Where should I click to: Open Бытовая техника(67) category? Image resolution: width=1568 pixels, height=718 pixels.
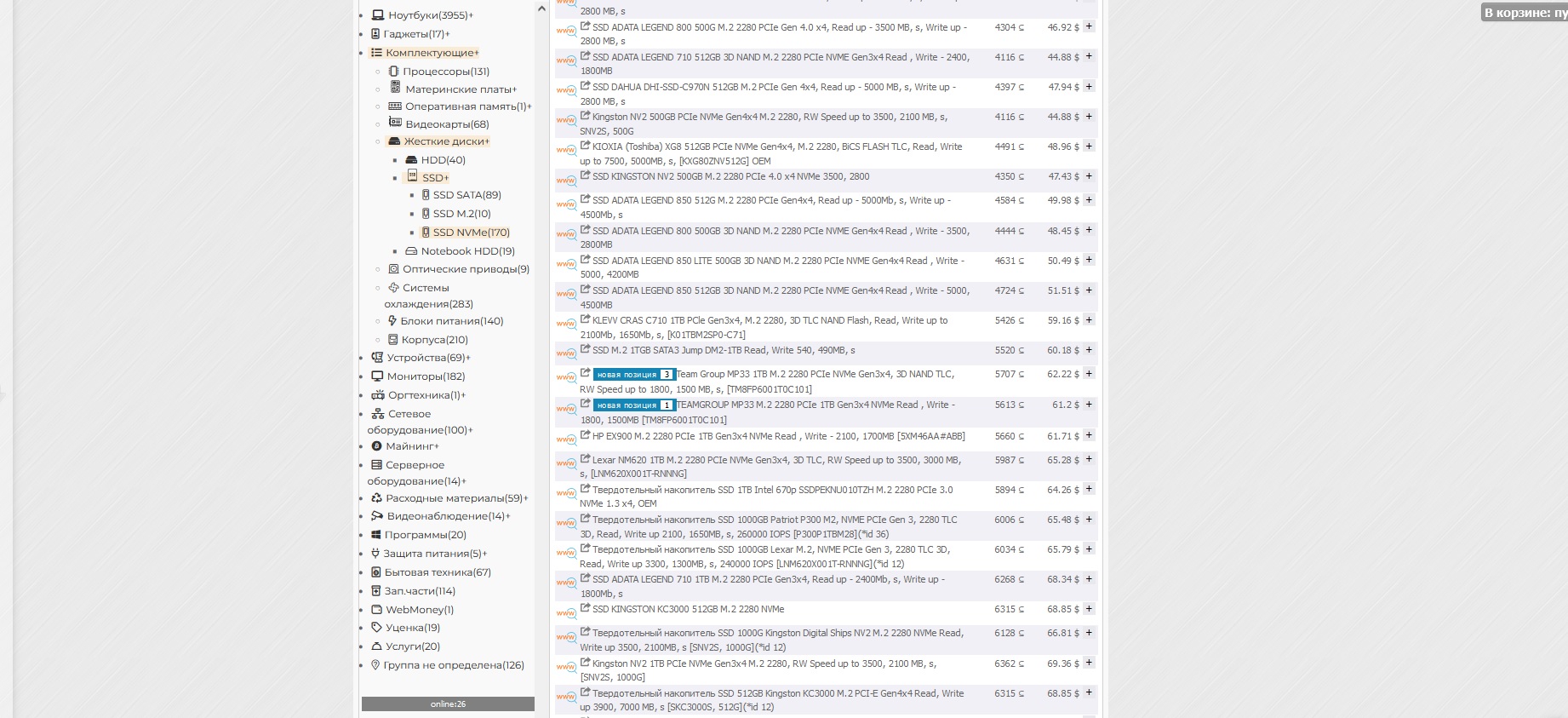(x=438, y=572)
